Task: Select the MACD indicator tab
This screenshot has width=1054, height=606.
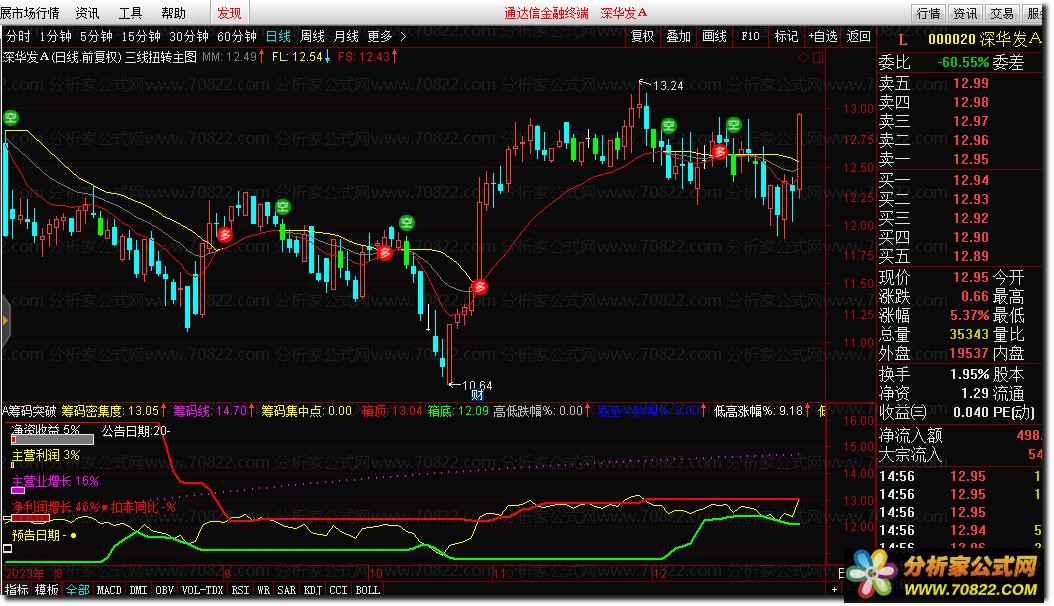Action: point(109,590)
